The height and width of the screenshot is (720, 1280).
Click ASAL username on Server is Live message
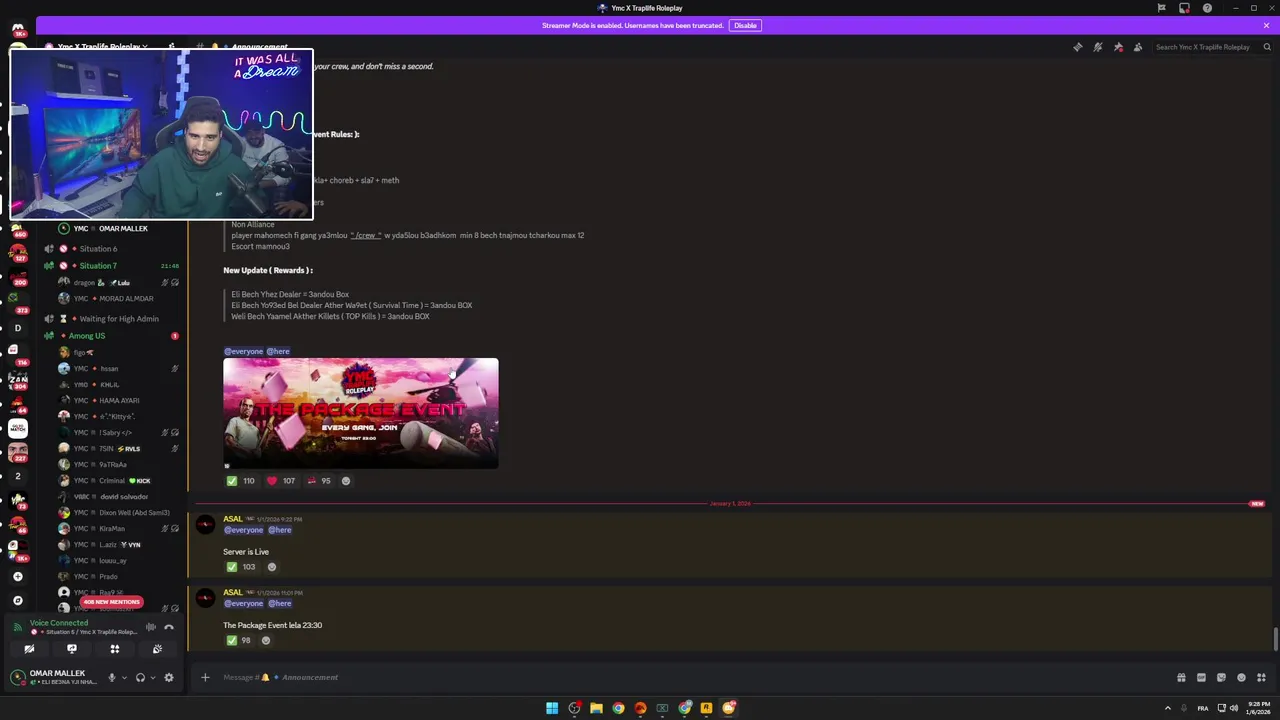click(x=232, y=519)
